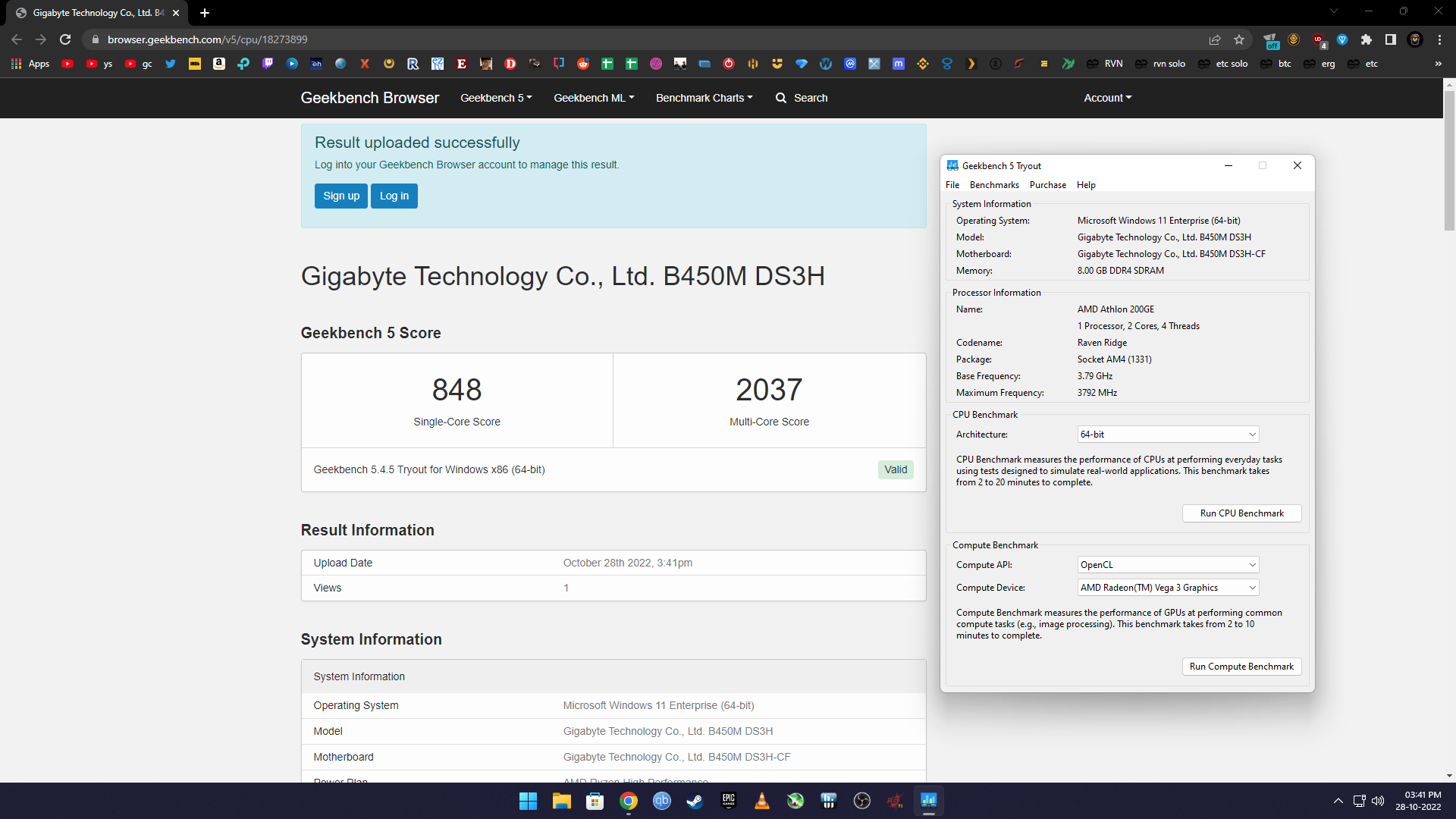Viewport: 1456px width, 819px height.
Task: Open Steam from the taskbar
Action: [695, 801]
